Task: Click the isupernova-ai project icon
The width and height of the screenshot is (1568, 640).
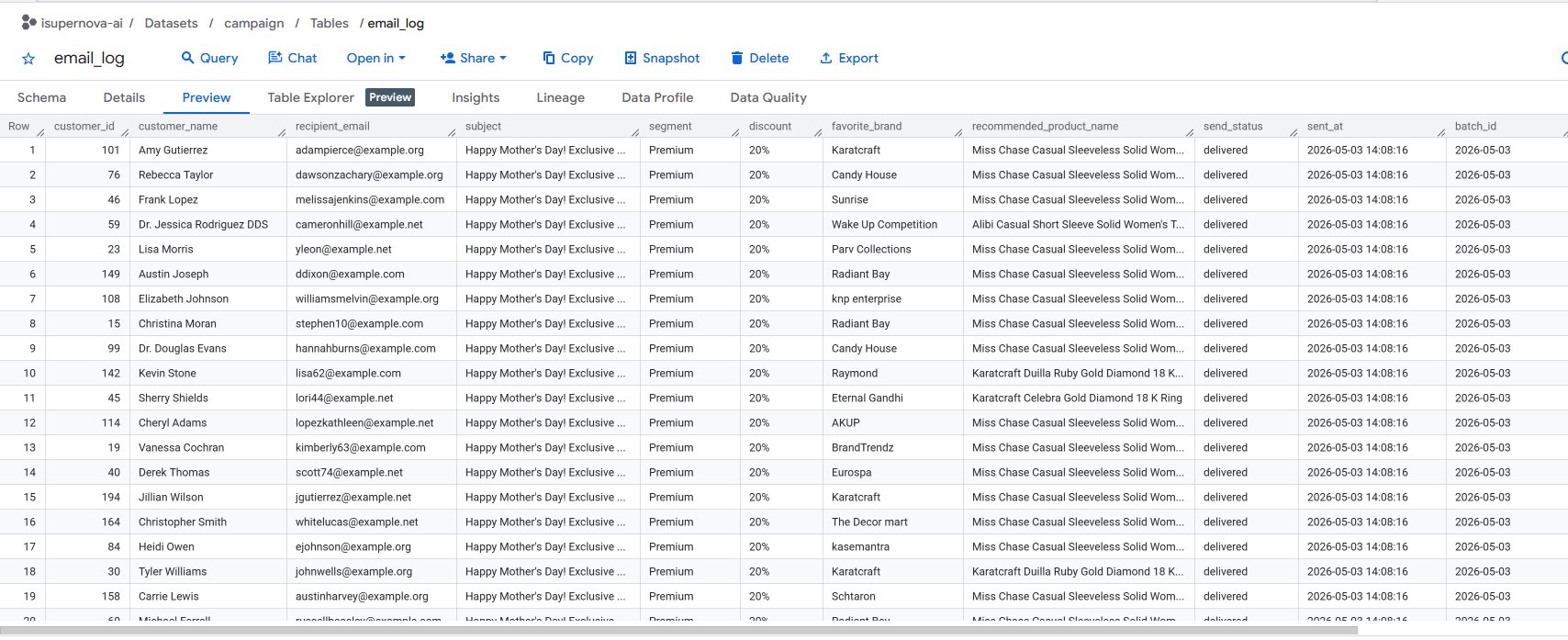Action: point(28,22)
